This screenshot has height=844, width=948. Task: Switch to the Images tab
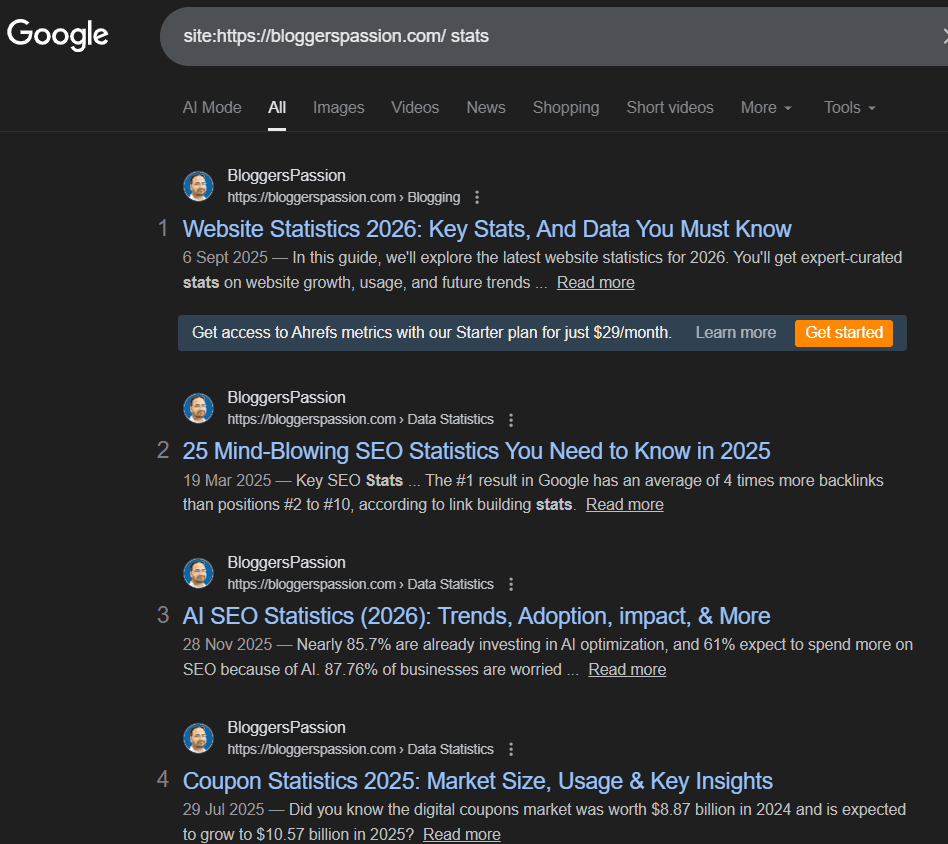click(338, 107)
